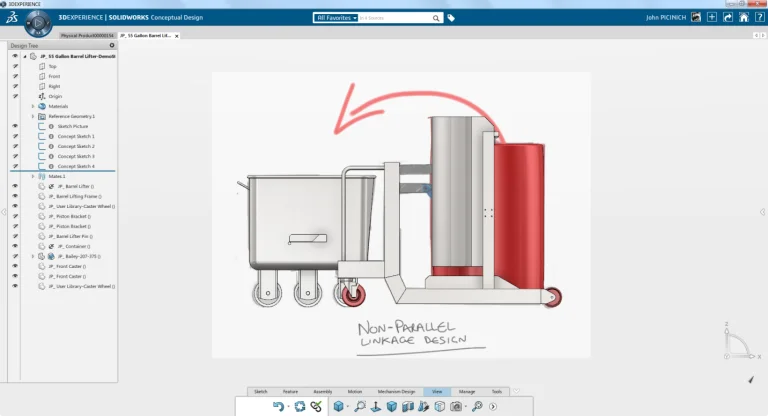This screenshot has width=768, height=416.
Task: Expand the Mates.1 tree node
Action: (33, 176)
